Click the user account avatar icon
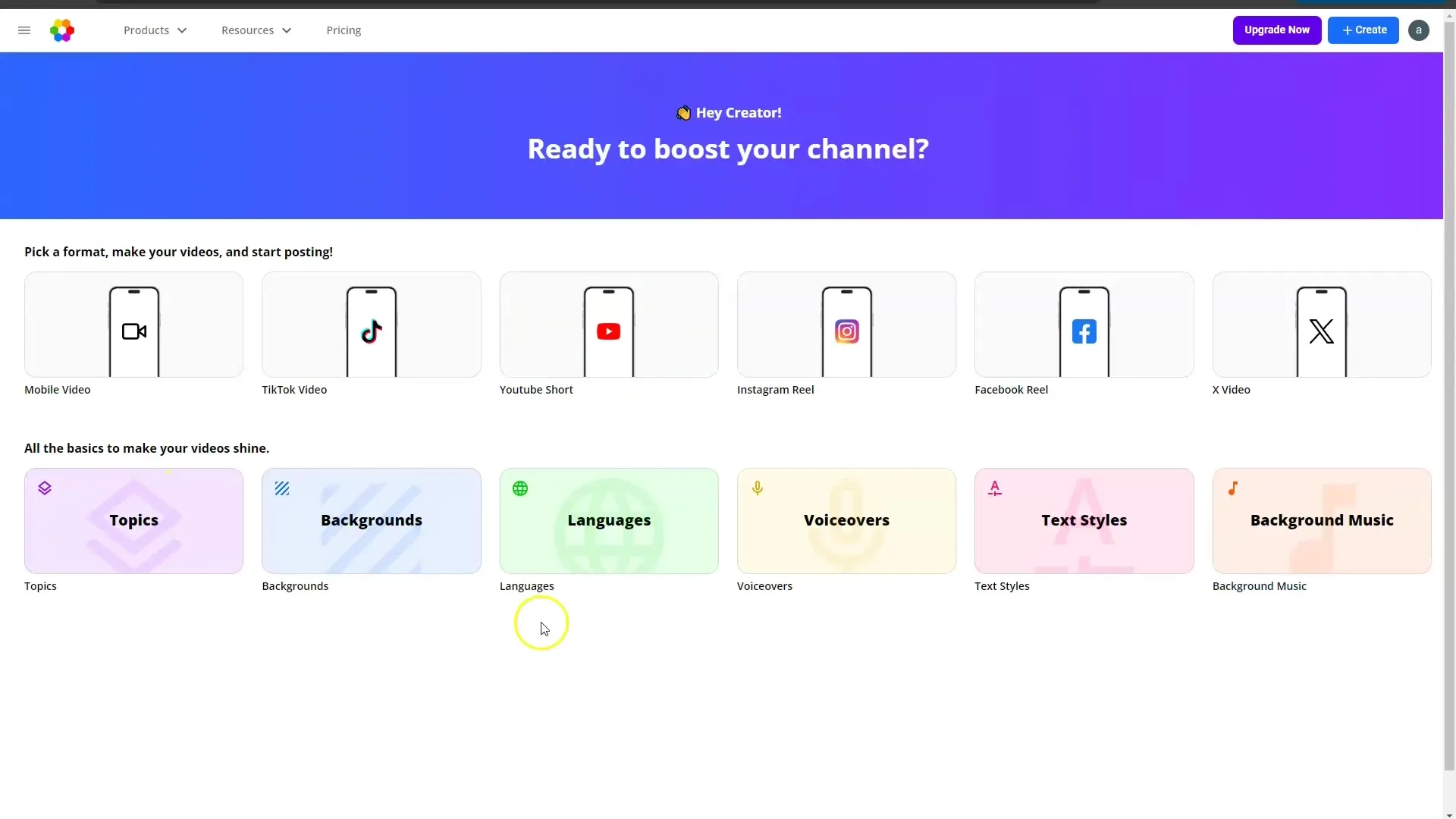This screenshot has width=1456, height=819. tap(1419, 30)
